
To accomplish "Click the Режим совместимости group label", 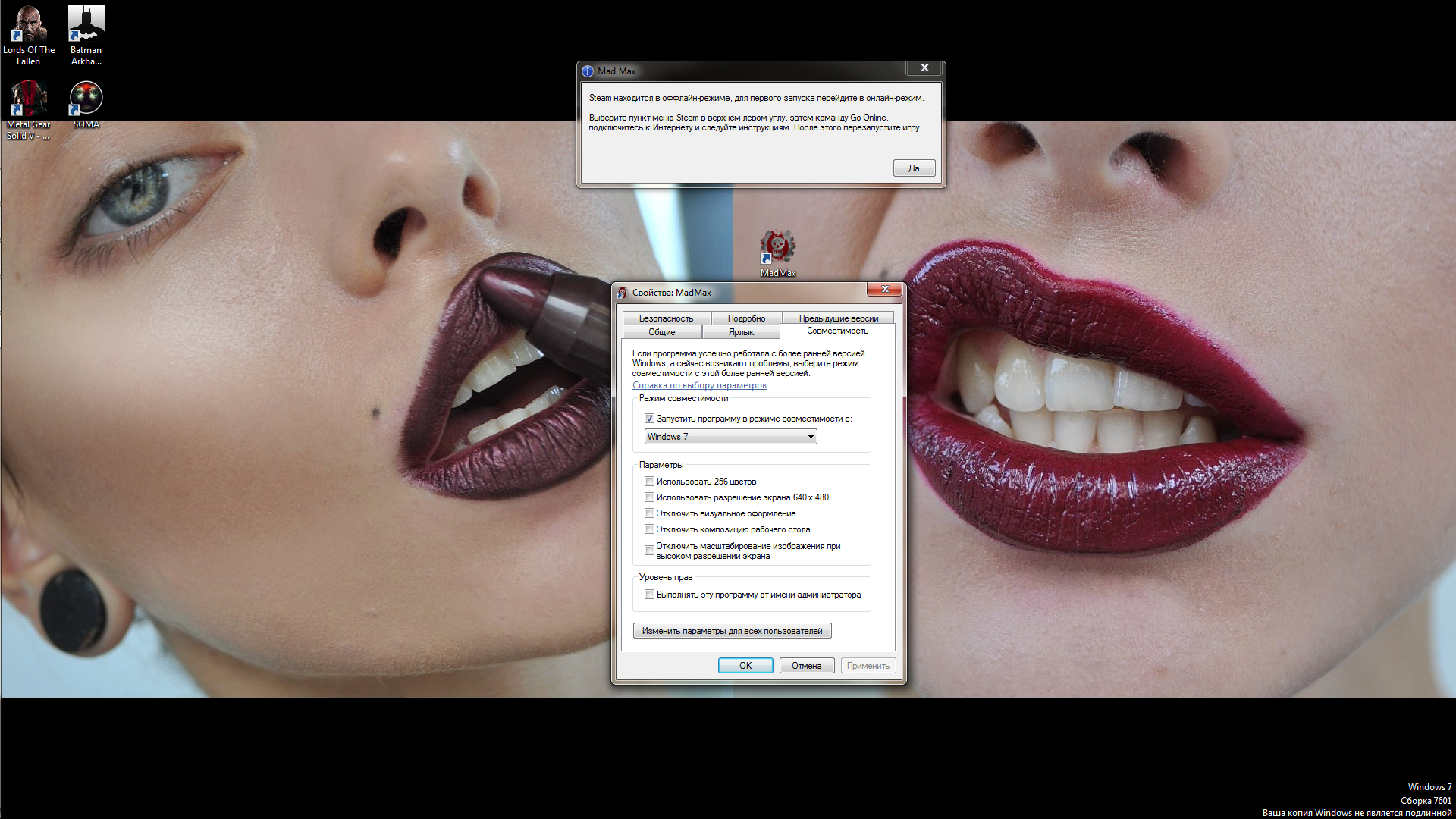I will [683, 398].
